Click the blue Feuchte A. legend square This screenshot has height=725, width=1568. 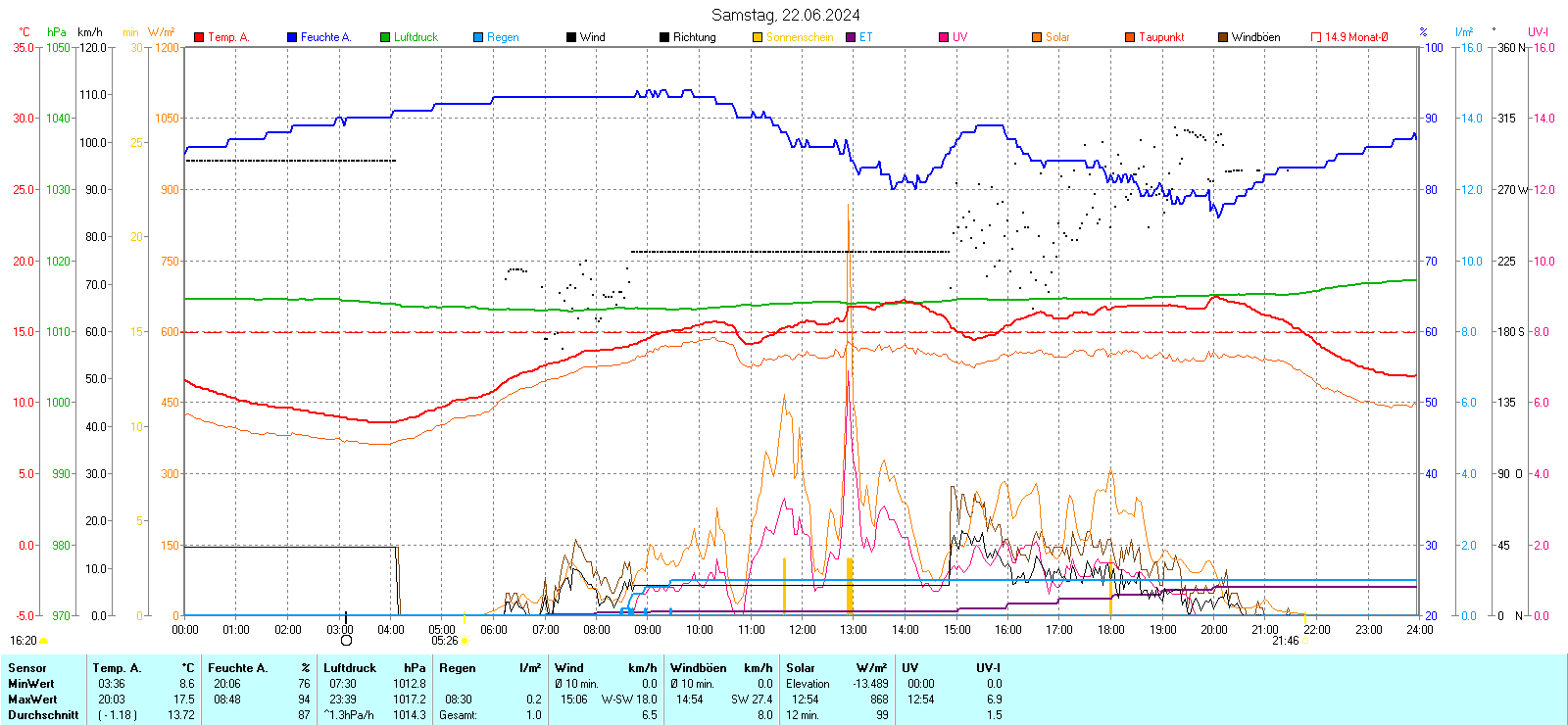click(x=292, y=37)
